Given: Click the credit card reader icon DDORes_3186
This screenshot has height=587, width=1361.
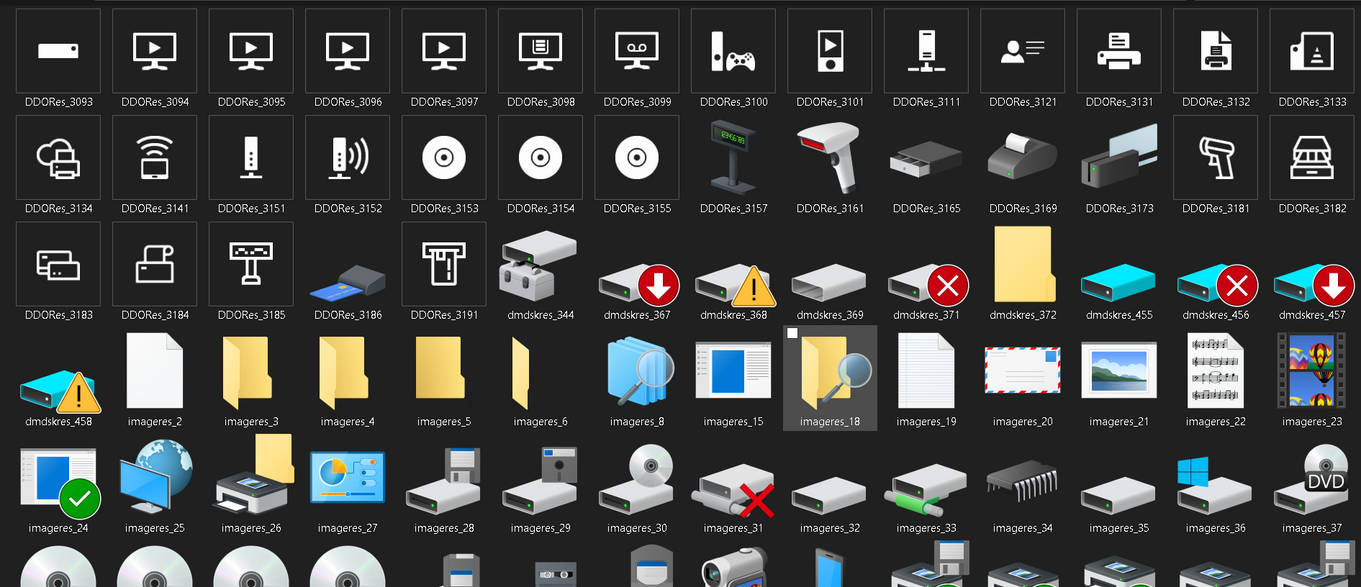Looking at the screenshot, I should click(347, 264).
